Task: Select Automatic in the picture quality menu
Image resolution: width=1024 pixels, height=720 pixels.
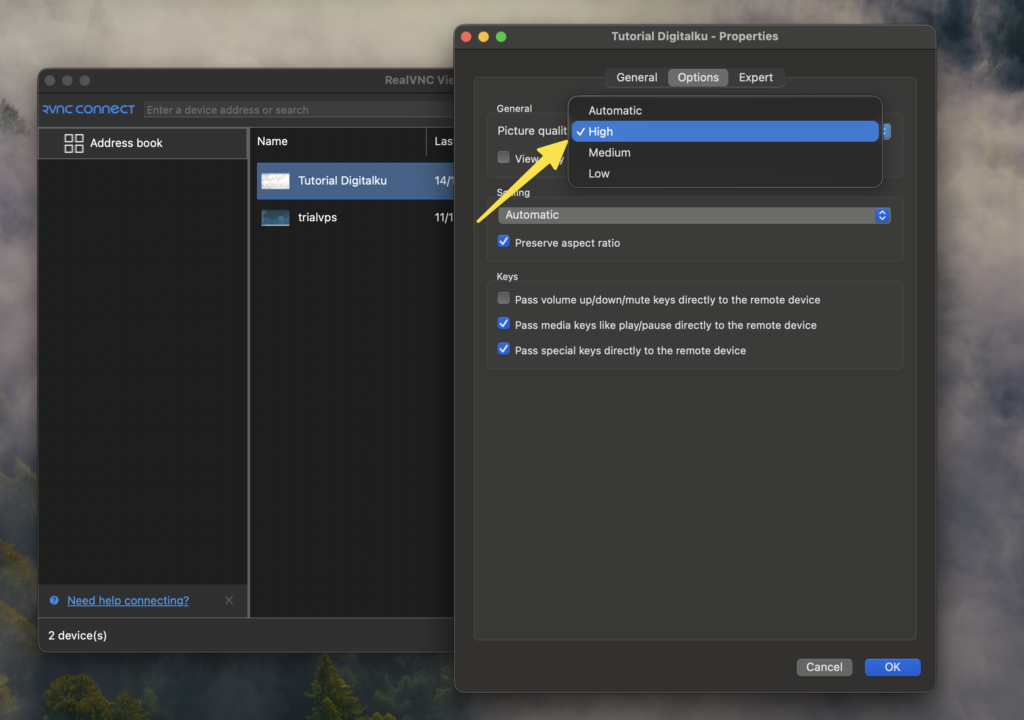Action: point(615,111)
